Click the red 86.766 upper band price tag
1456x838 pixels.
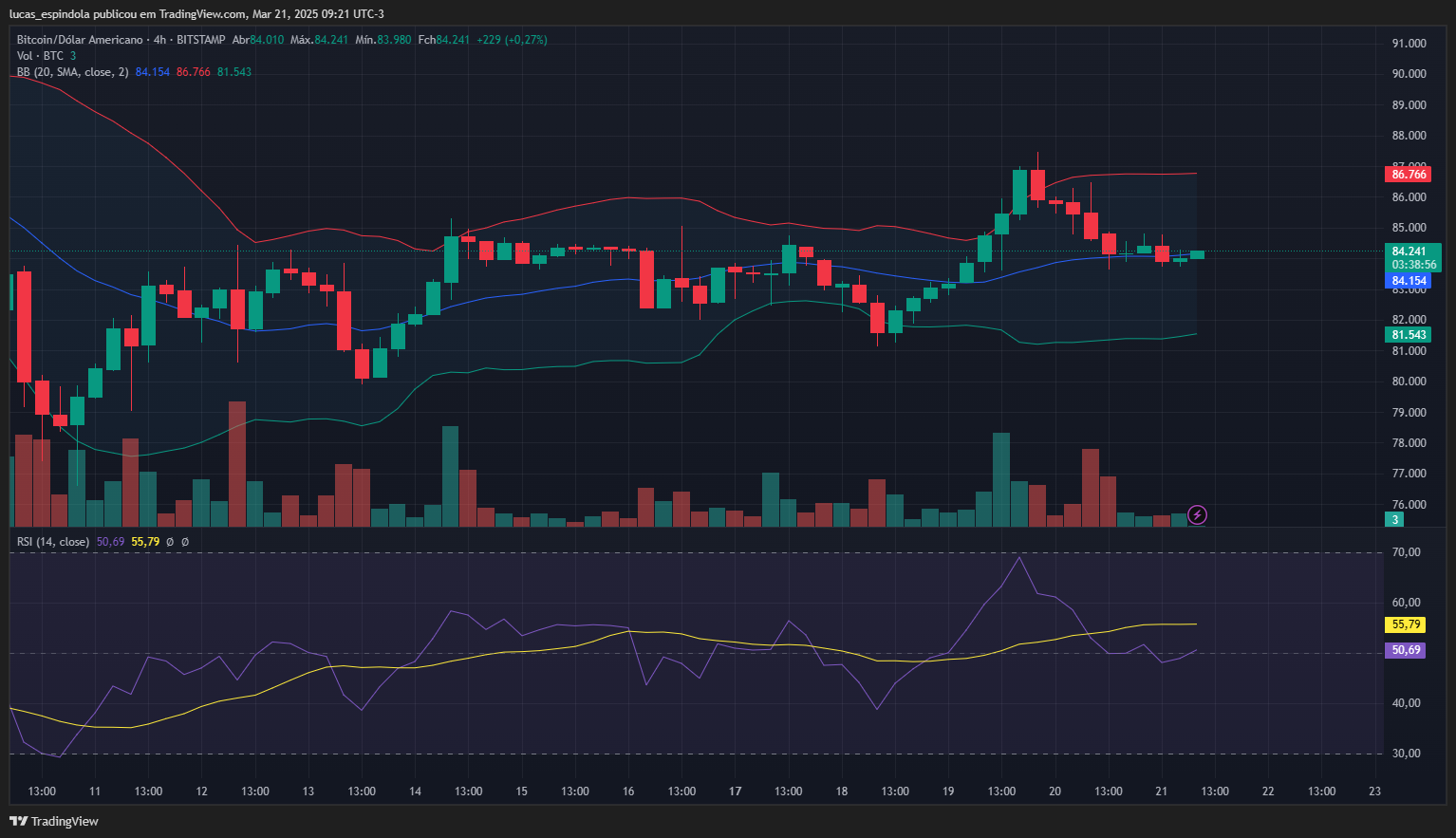(1409, 175)
